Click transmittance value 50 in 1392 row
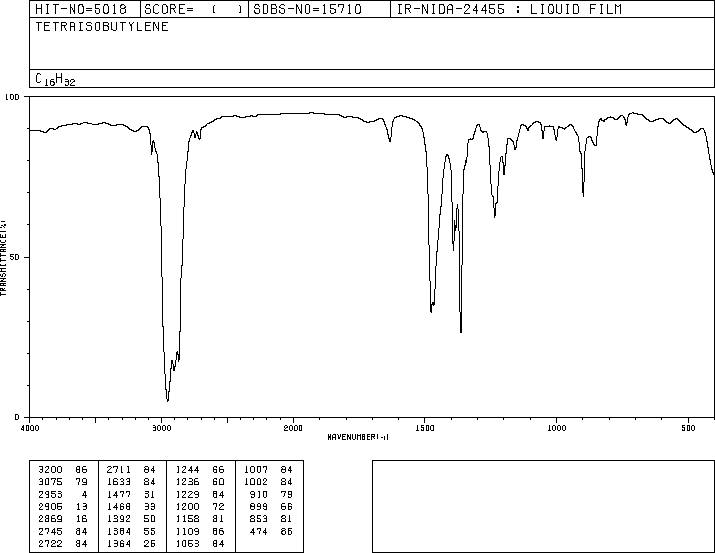Image resolution: width=715 pixels, height=553 pixels. click(x=150, y=519)
